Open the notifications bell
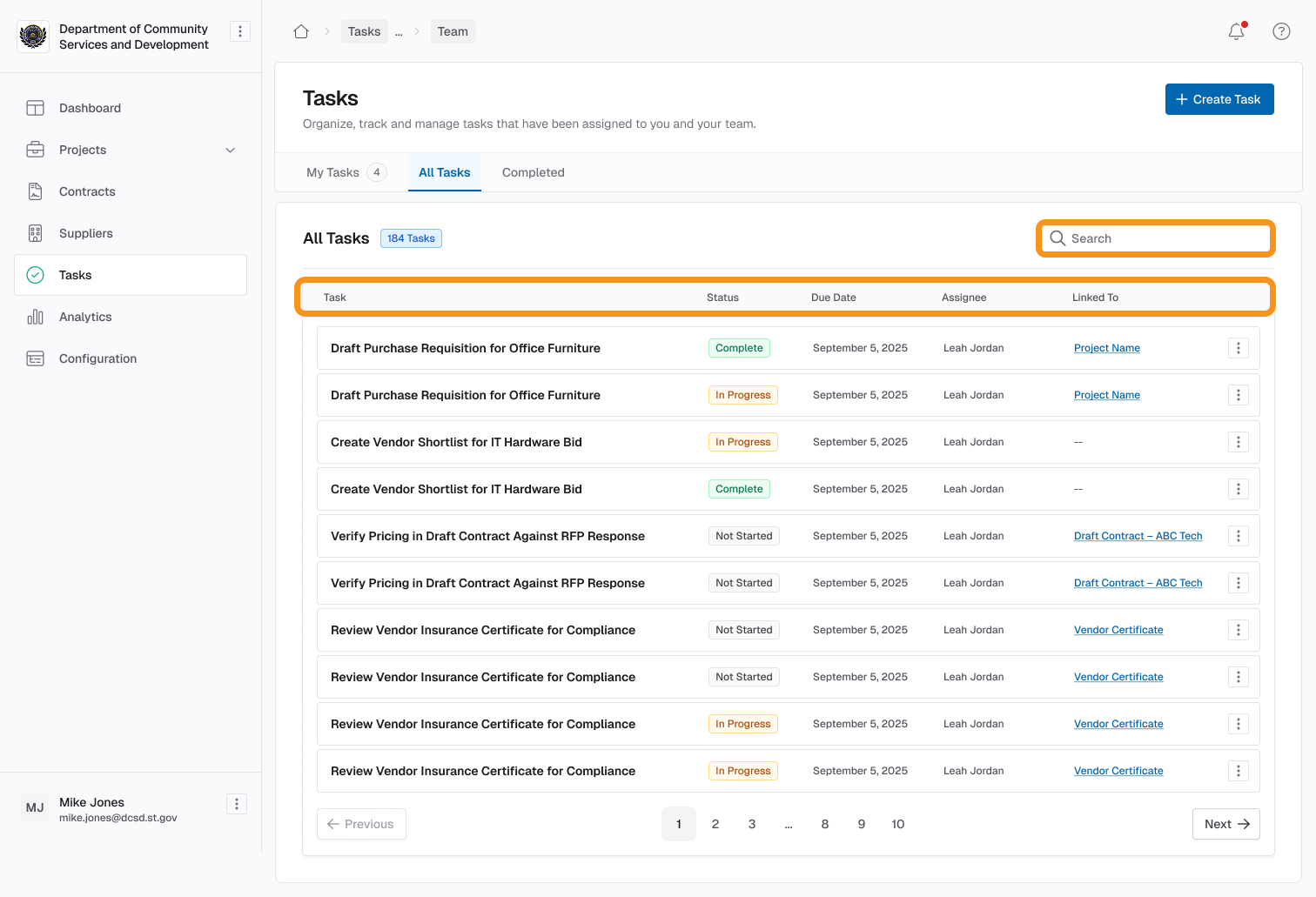Image resolution: width=1316 pixels, height=897 pixels. coord(1236,31)
